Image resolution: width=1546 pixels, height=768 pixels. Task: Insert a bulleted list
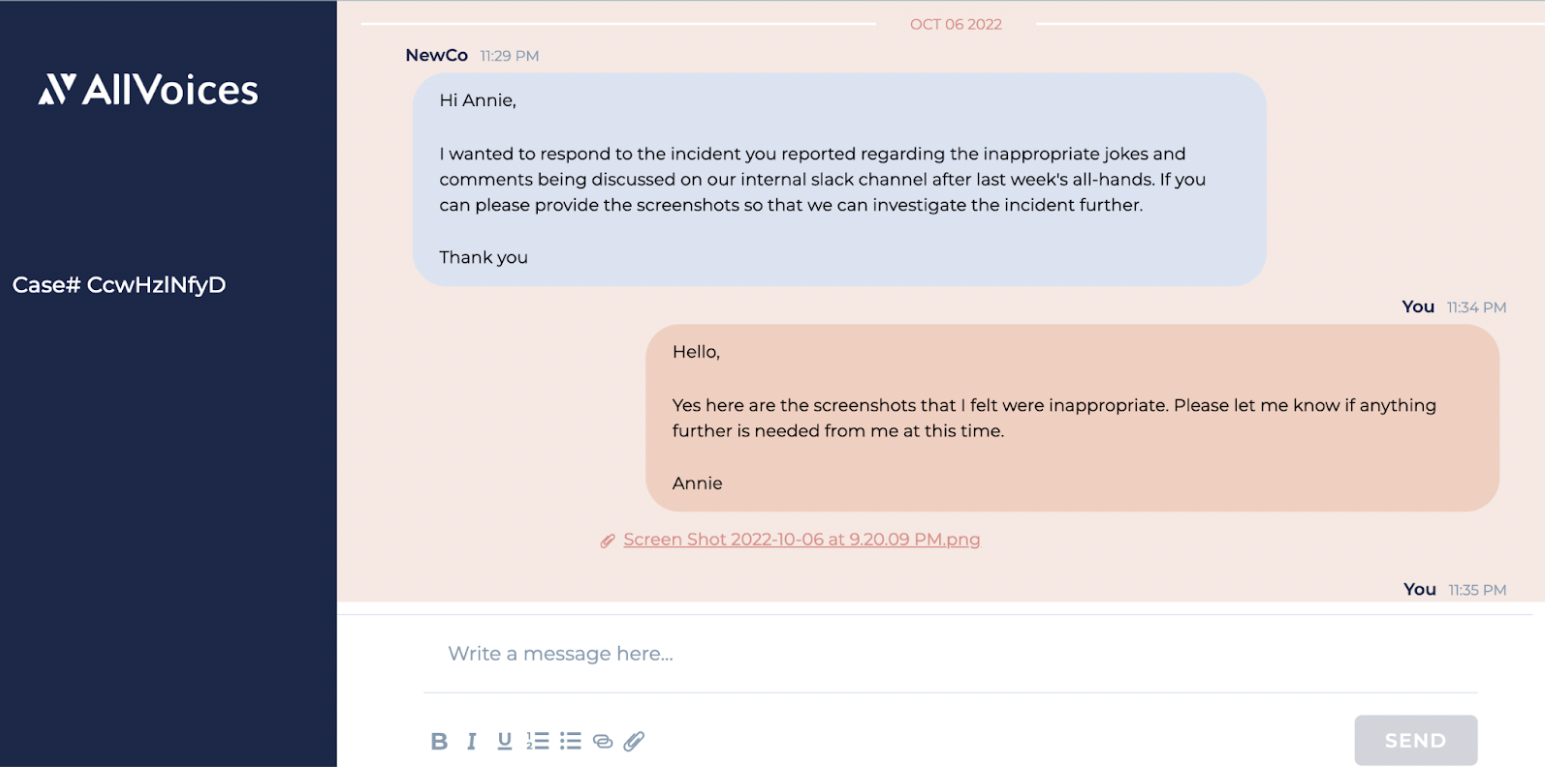click(570, 741)
